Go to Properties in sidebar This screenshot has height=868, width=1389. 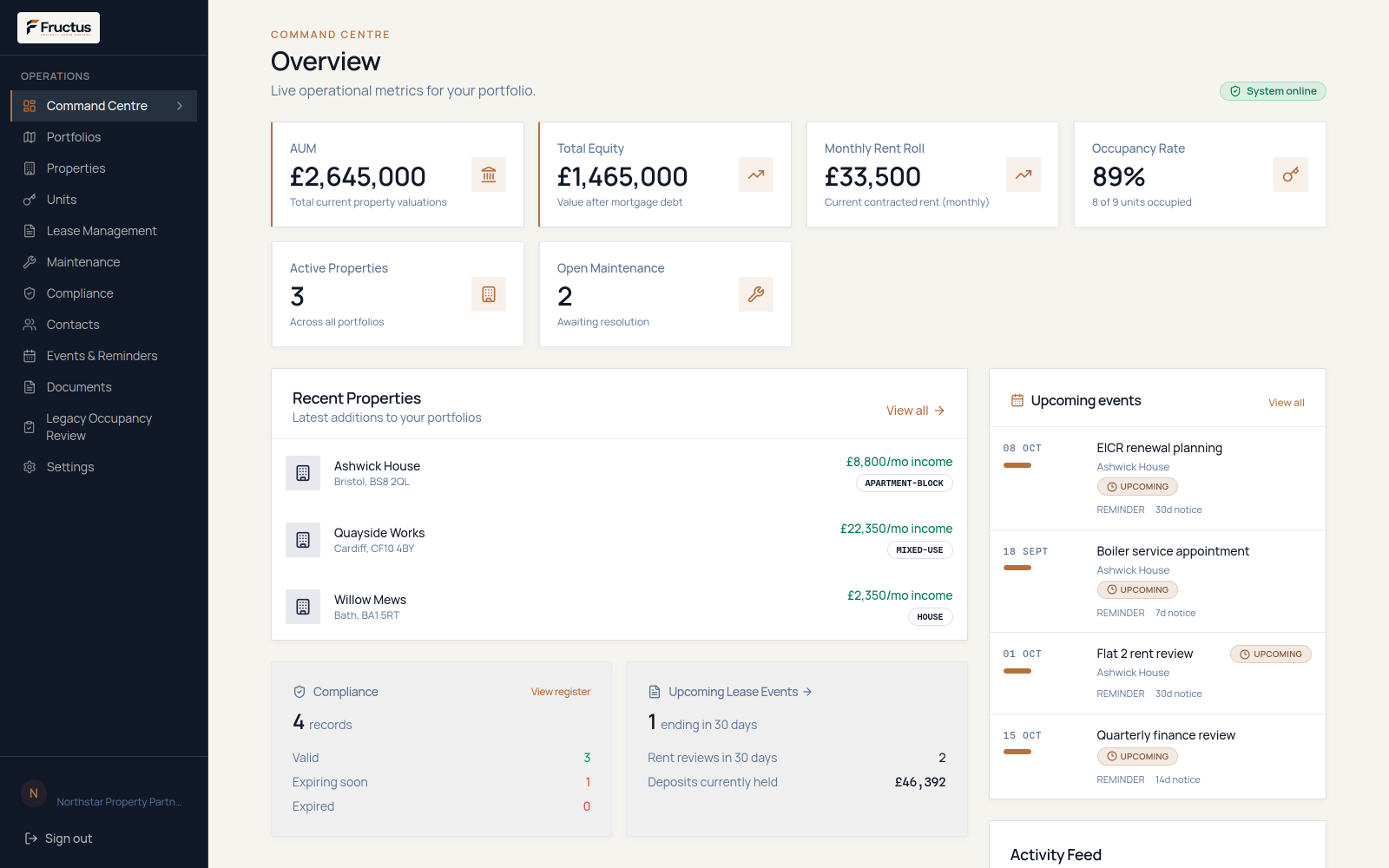click(x=104, y=168)
